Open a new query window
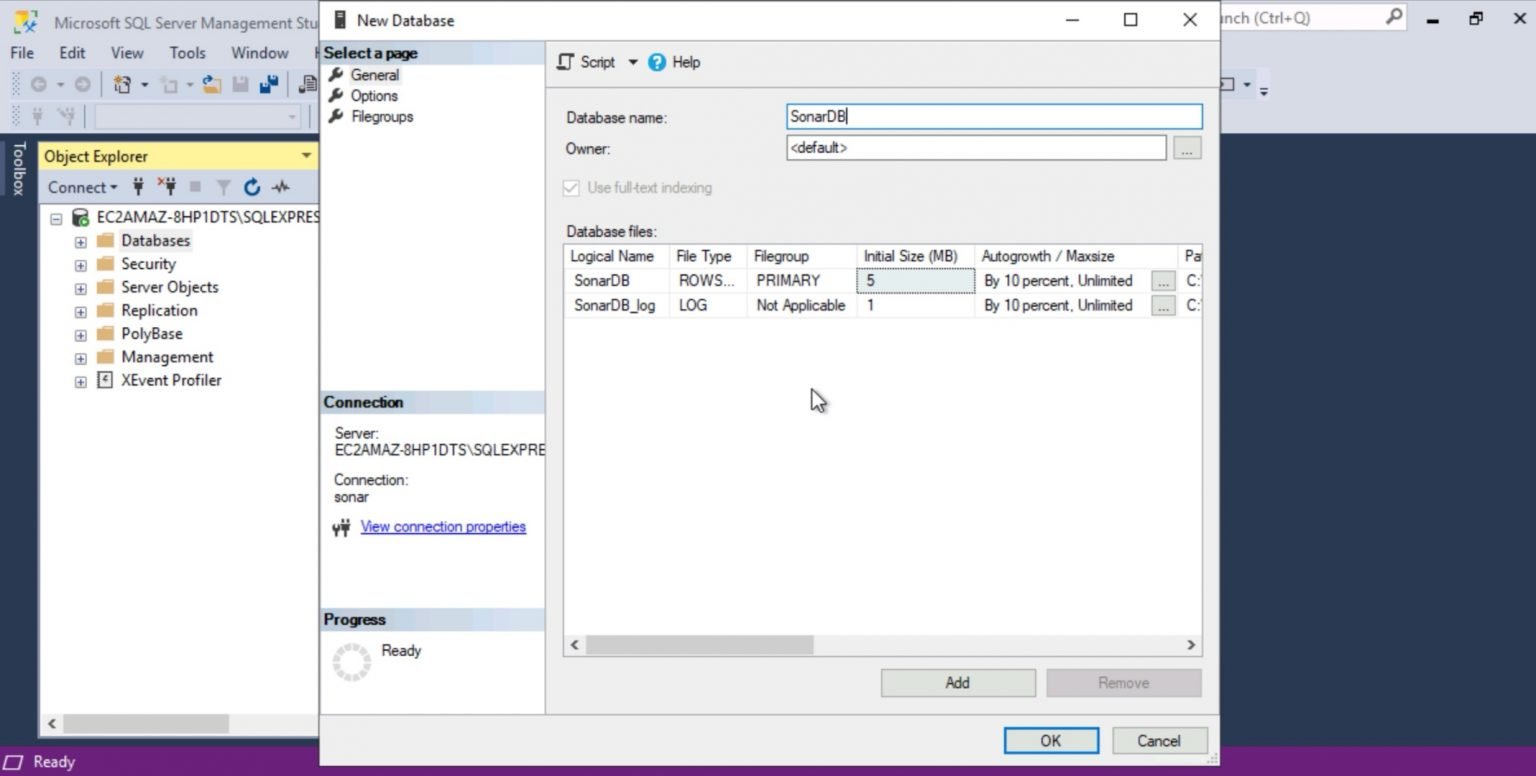 (121, 85)
